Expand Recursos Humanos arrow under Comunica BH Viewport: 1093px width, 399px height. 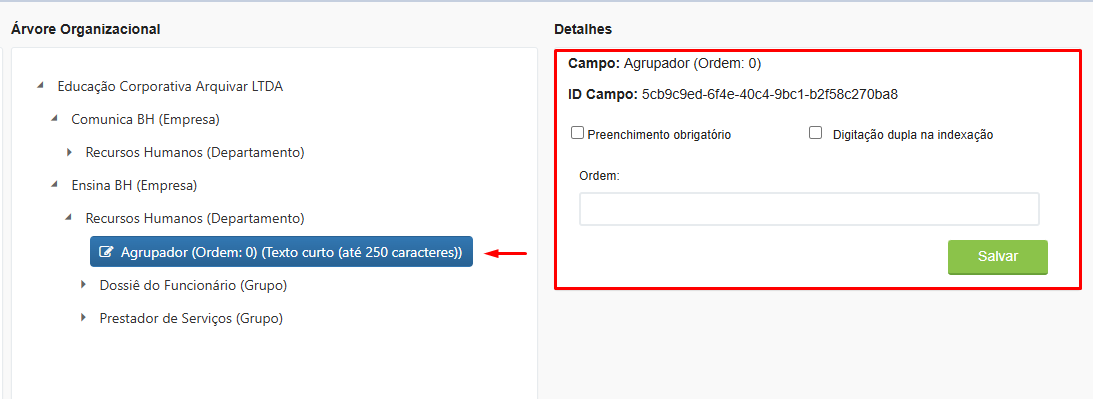click(69, 152)
